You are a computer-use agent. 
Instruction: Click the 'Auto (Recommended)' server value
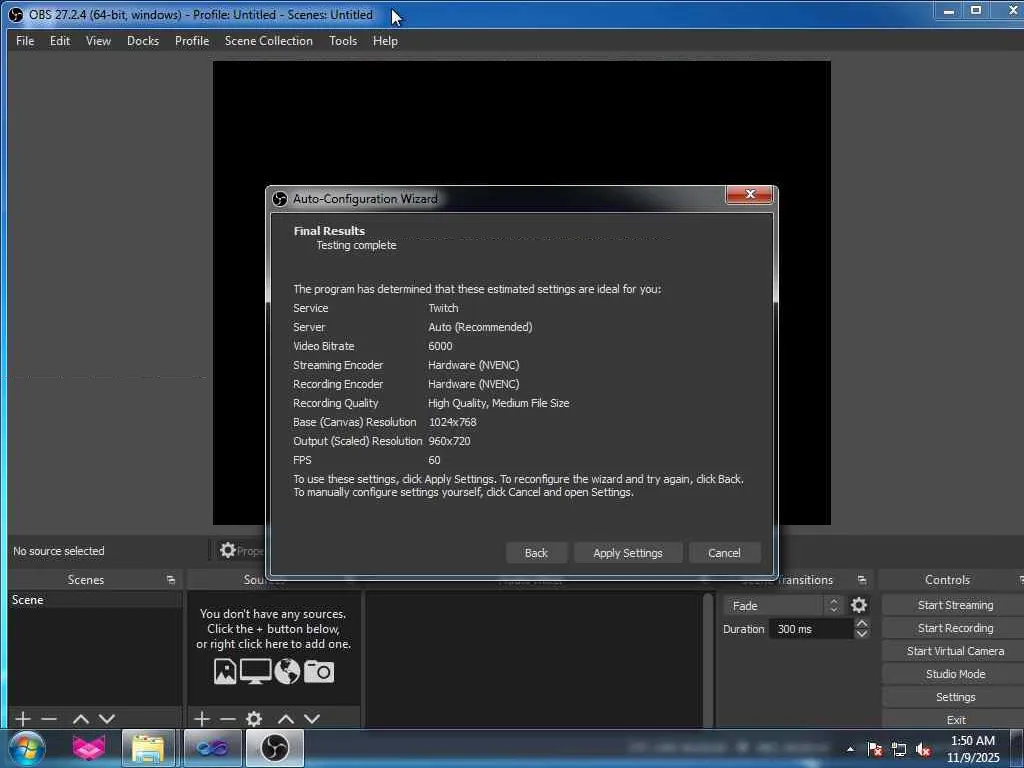coord(480,327)
